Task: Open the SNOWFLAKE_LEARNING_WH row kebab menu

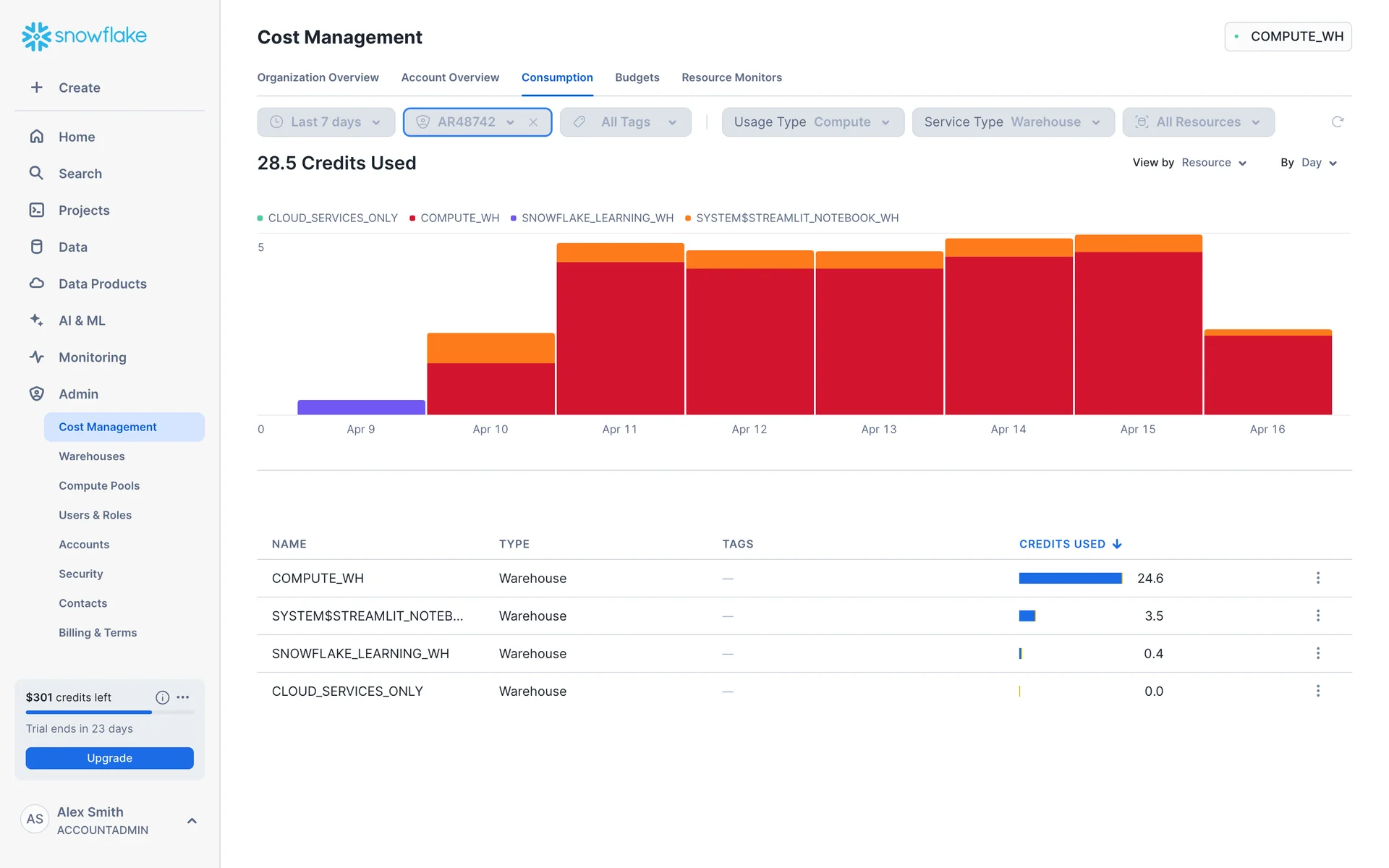Action: [x=1317, y=653]
